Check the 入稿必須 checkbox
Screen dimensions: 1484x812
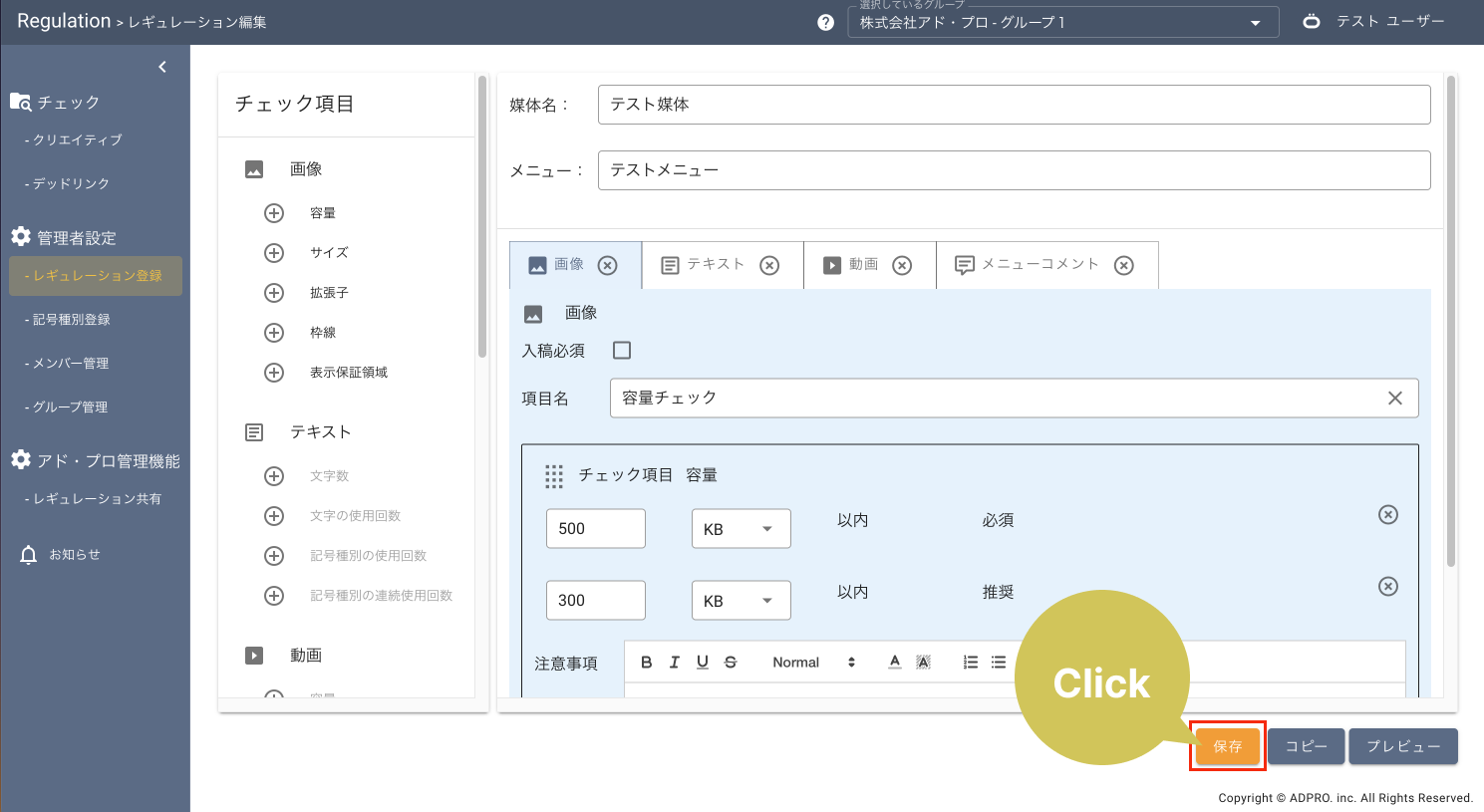point(622,351)
